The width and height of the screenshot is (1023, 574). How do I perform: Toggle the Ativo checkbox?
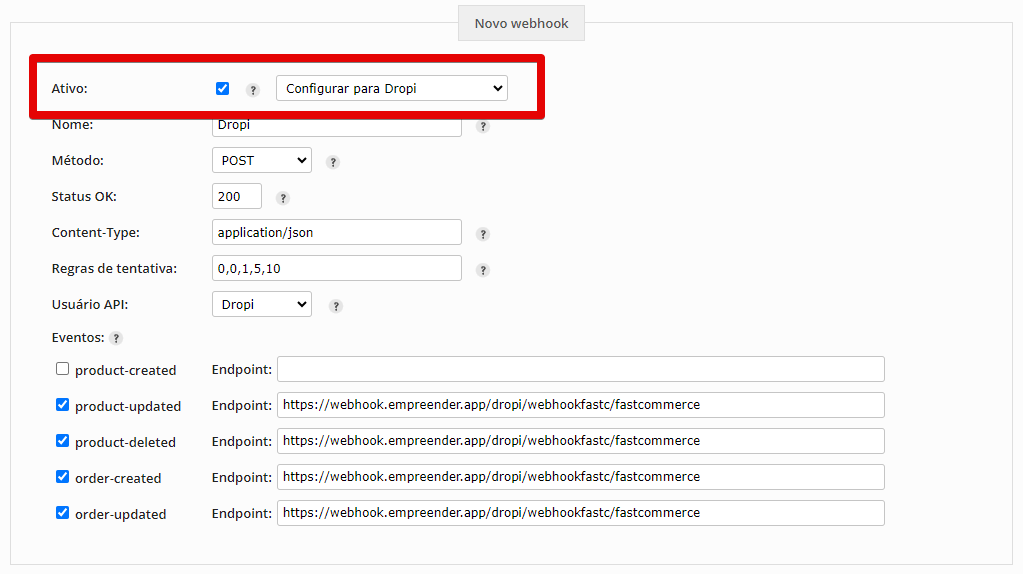click(222, 88)
